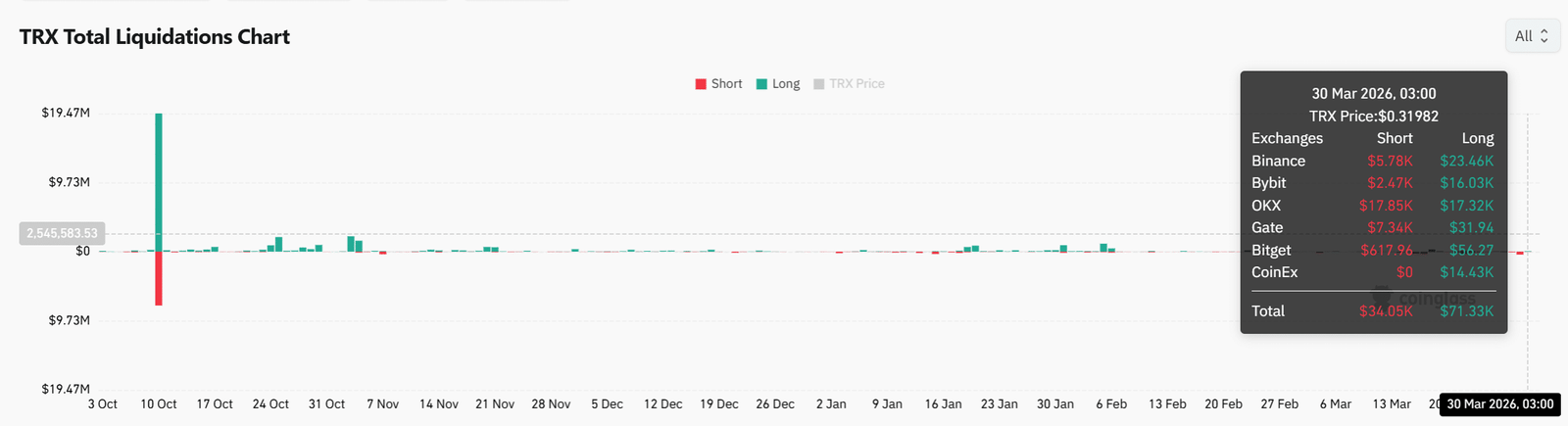Click the gray TRX Price legend square

819,84
